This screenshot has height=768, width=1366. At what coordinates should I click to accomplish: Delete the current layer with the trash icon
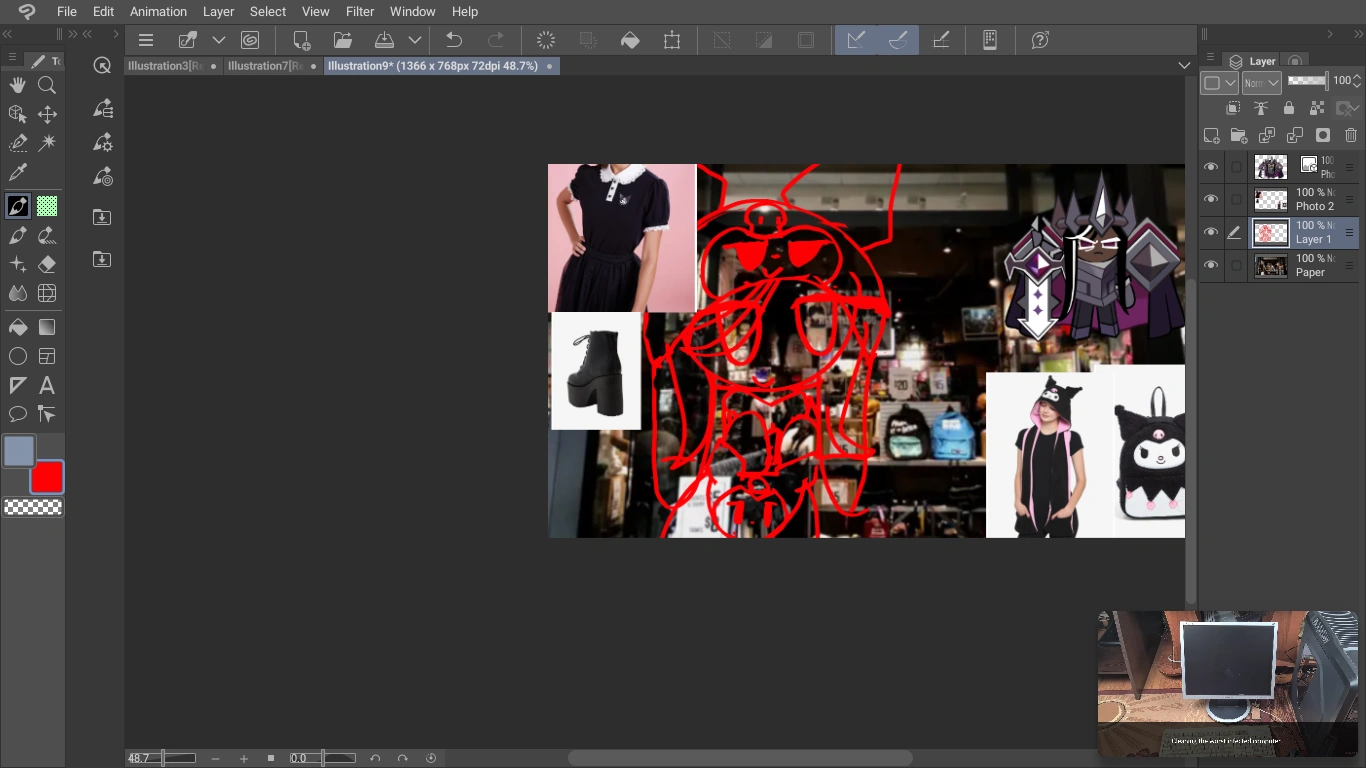point(1351,135)
